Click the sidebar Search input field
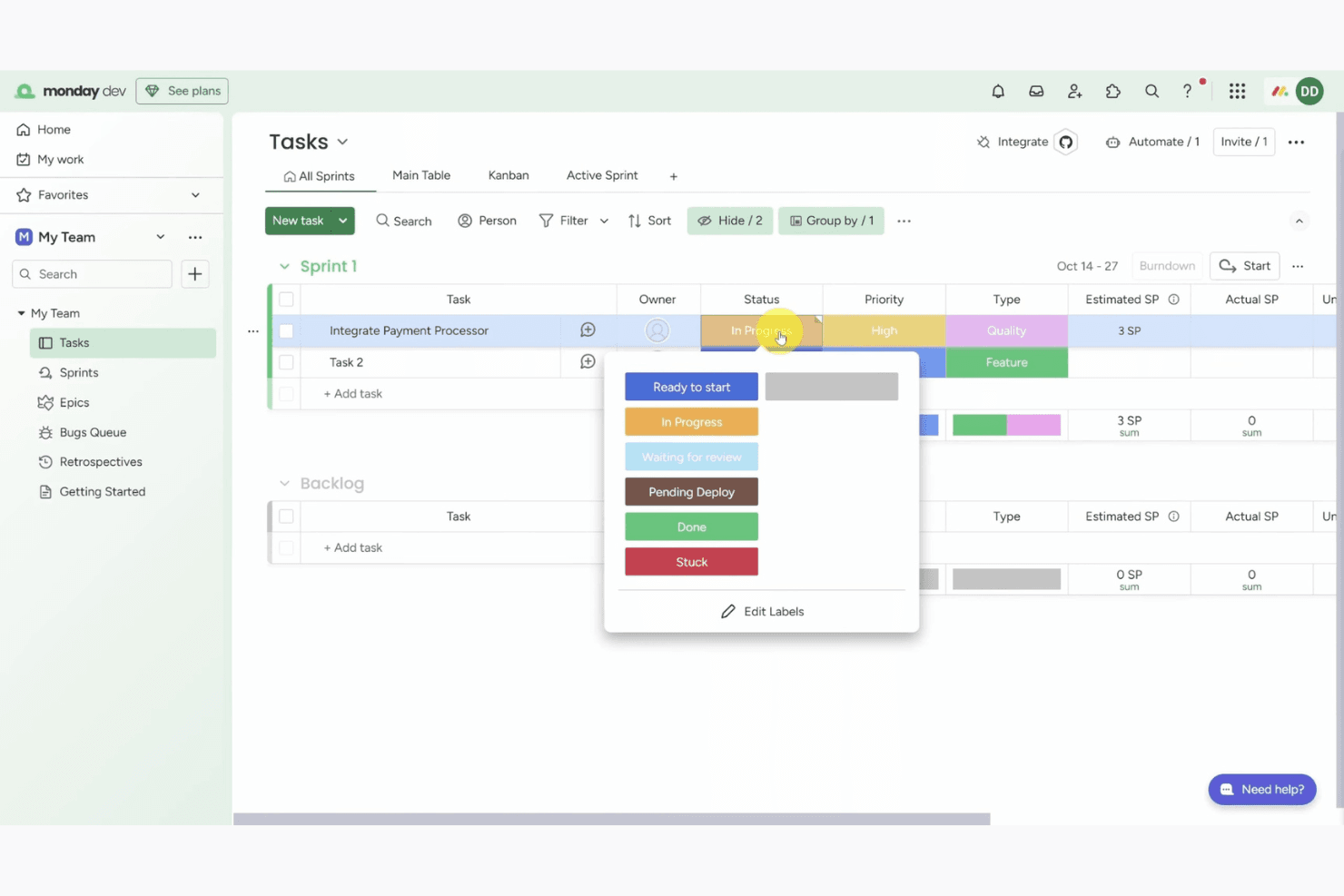1344x896 pixels. (x=93, y=274)
